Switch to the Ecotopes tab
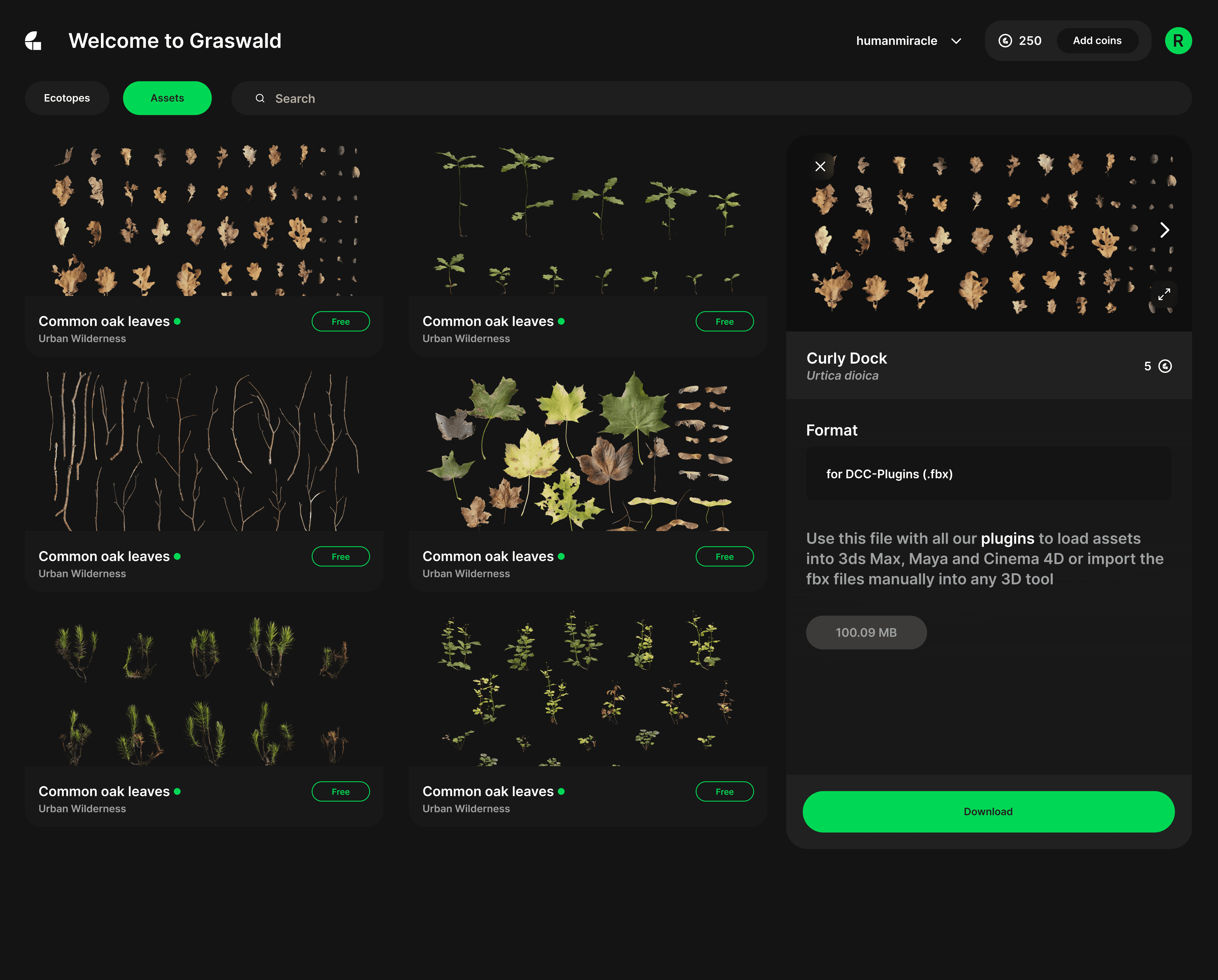The image size is (1218, 980). (67, 98)
